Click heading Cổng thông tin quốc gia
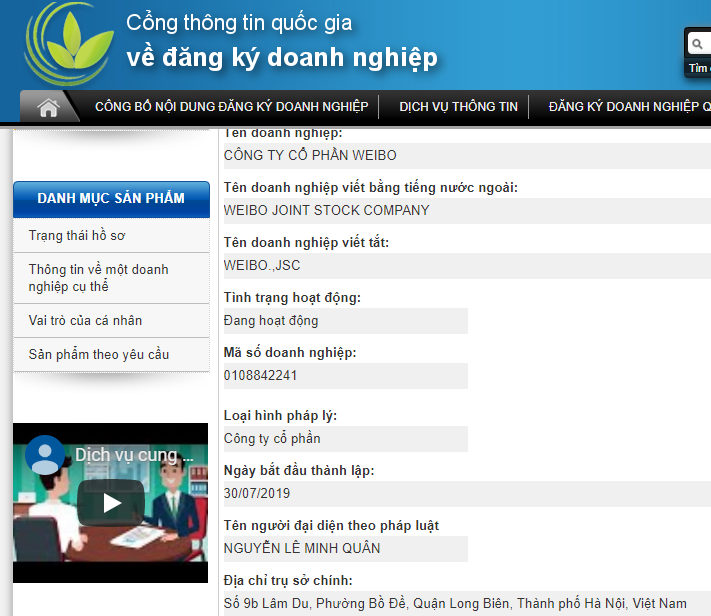Image resolution: width=711 pixels, height=616 pixels. click(239, 23)
